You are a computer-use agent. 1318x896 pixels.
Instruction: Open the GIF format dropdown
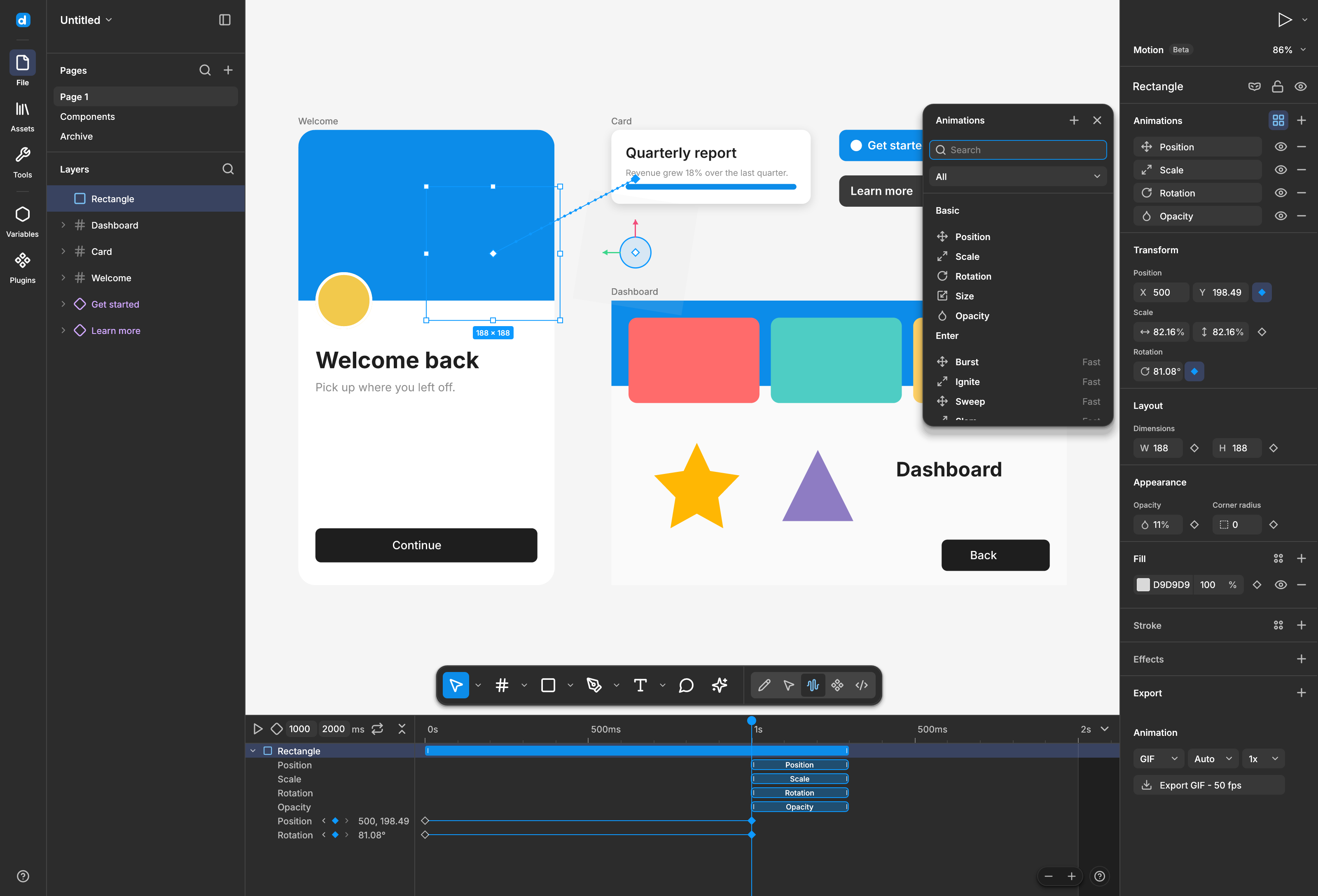tap(1158, 759)
